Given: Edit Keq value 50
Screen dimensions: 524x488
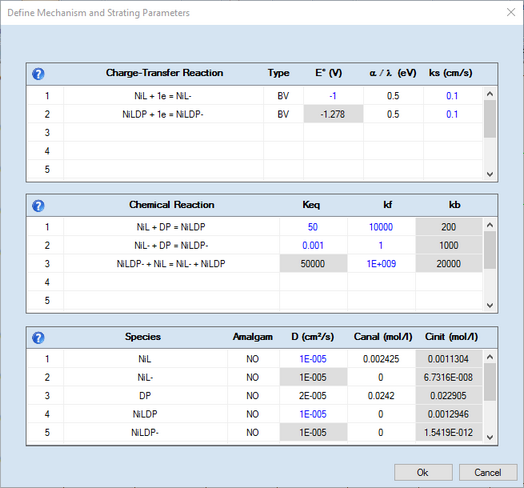Looking at the screenshot, I should point(313,227).
